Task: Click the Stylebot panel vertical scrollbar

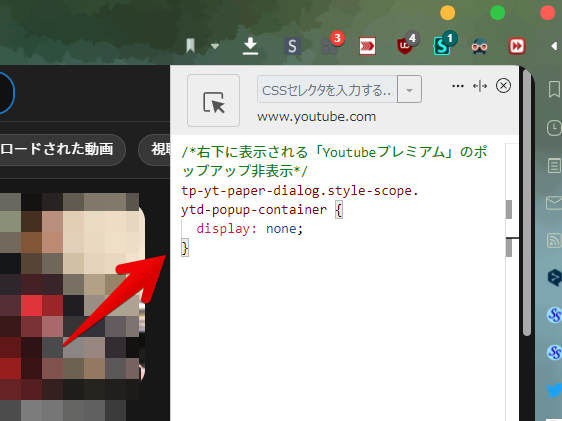Action: tap(527, 202)
